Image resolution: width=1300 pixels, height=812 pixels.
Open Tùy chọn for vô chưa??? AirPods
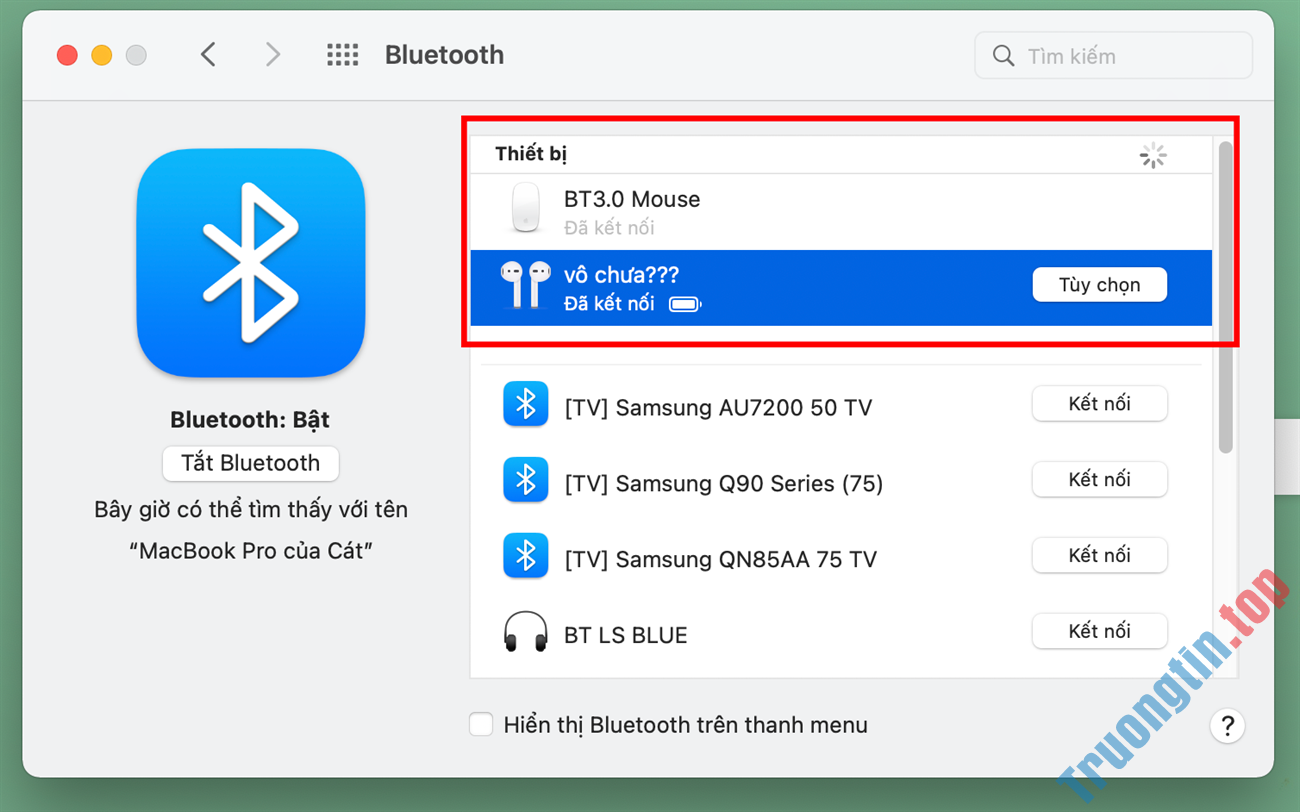click(x=1099, y=285)
